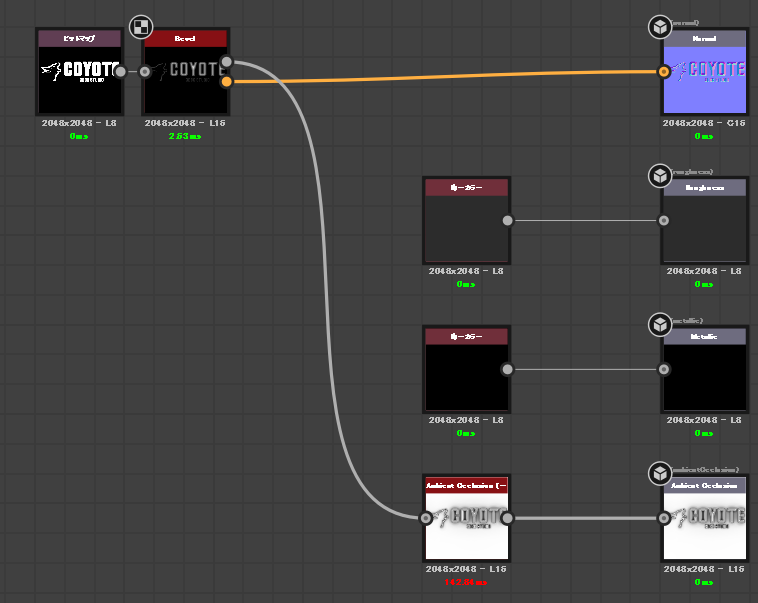Click the Bevel node red title bar
Viewport: 758px width, 603px height.
pyautogui.click(x=186, y=39)
